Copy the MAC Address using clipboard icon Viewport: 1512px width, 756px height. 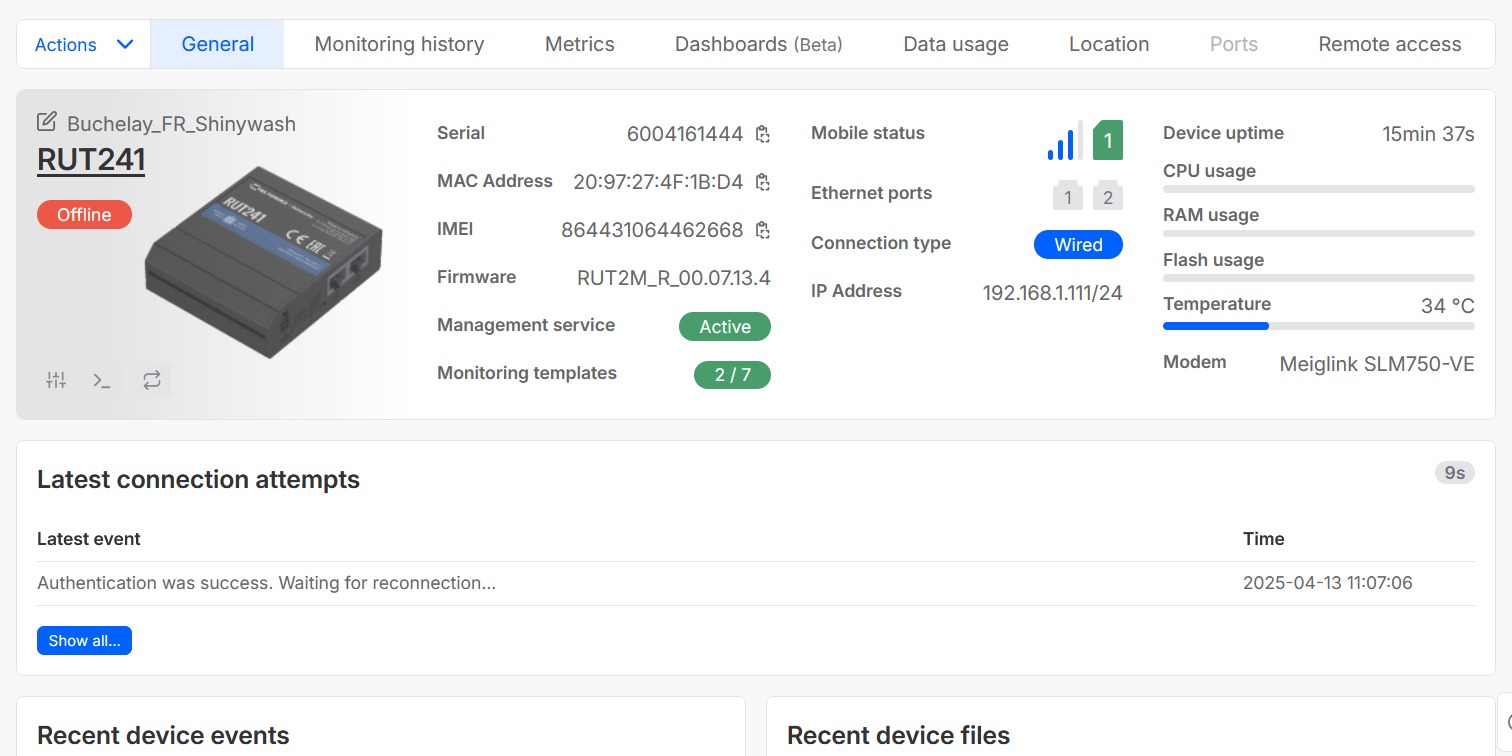tap(763, 182)
